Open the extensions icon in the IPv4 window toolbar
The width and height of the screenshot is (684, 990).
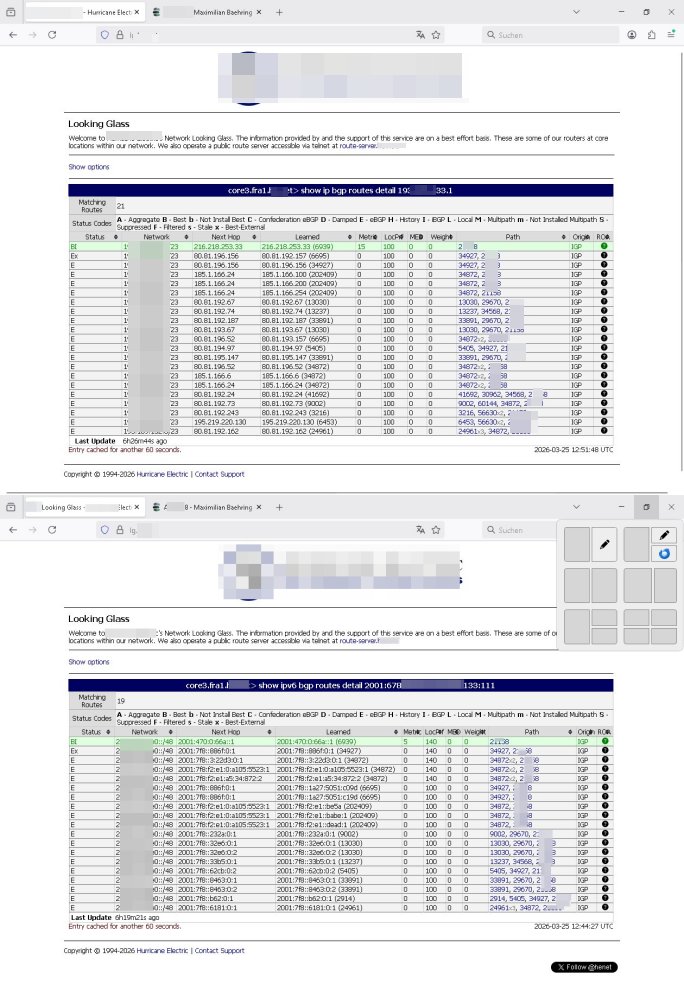[x=651, y=34]
